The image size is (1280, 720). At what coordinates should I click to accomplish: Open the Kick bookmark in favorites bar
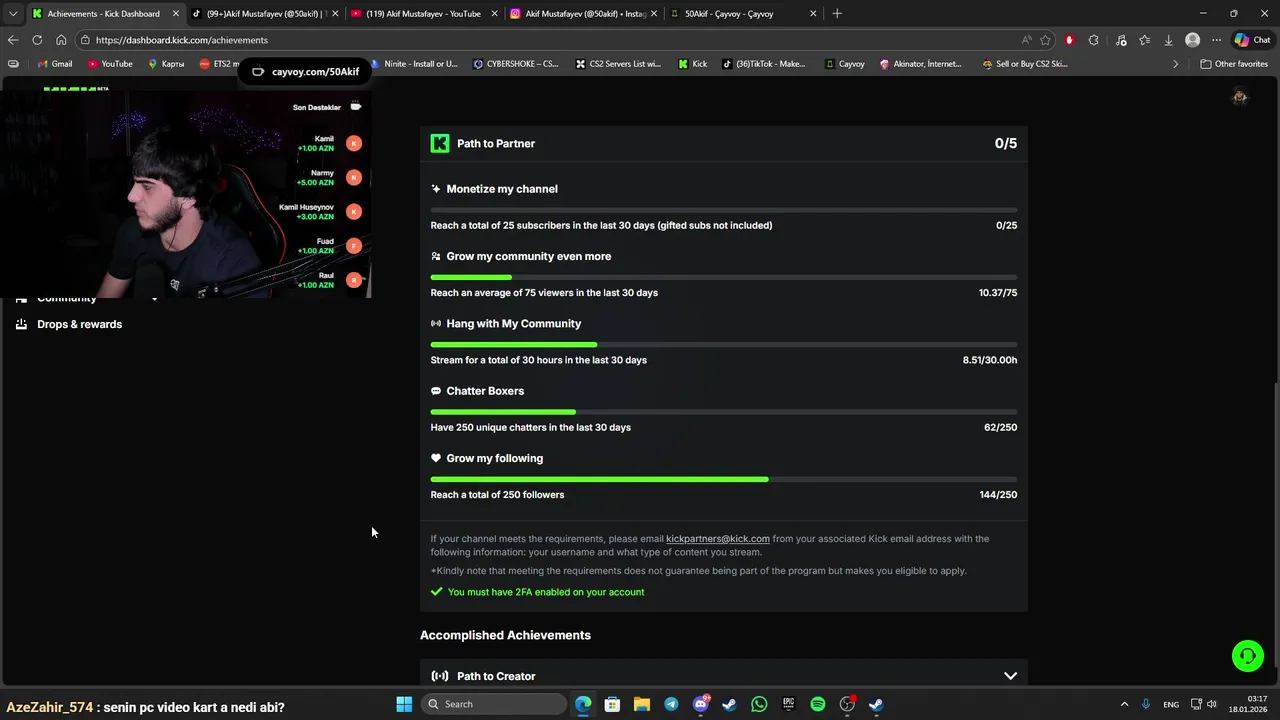point(692,64)
